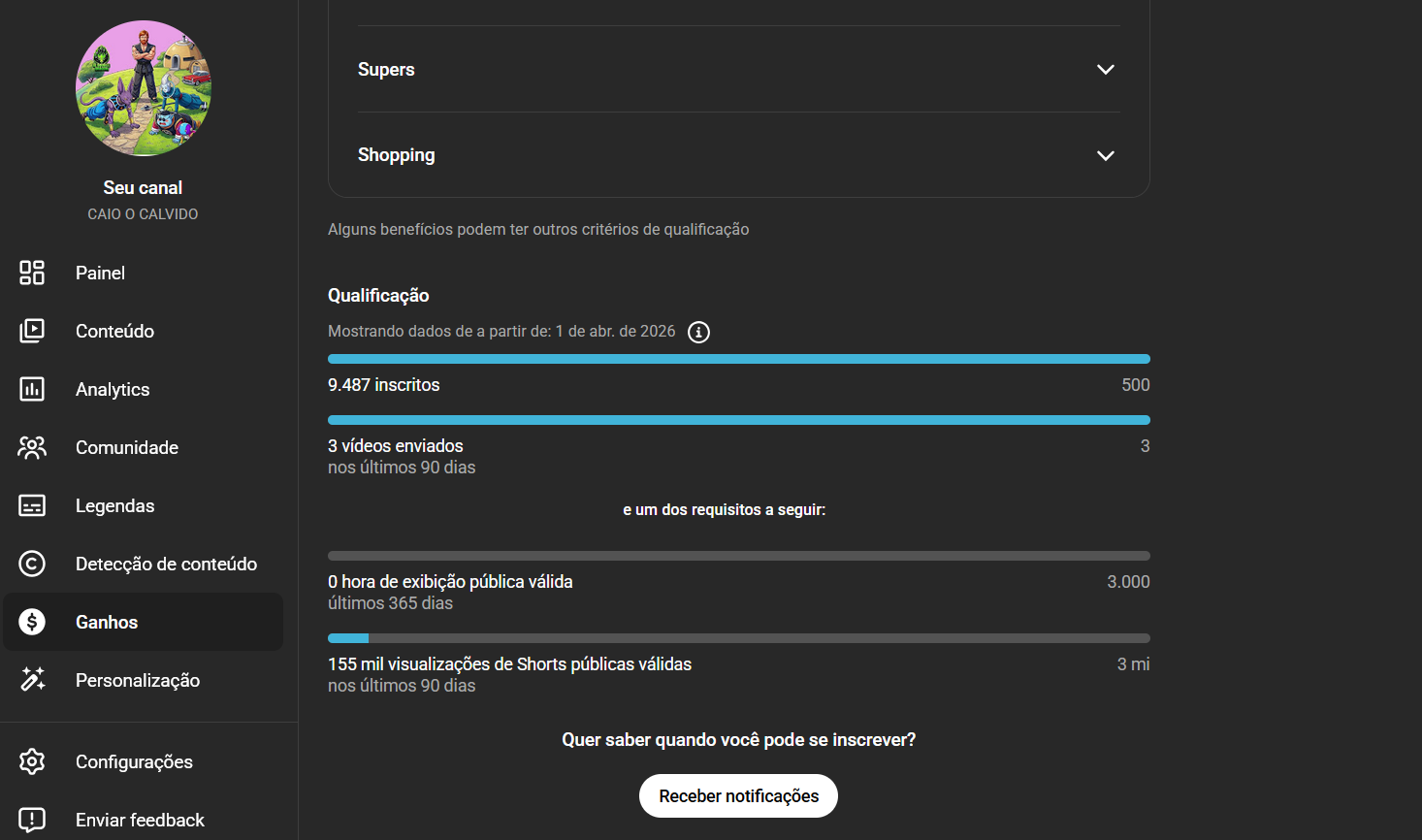The height and width of the screenshot is (840, 1422).
Task: Click the Receber notificações button
Action: point(738,795)
